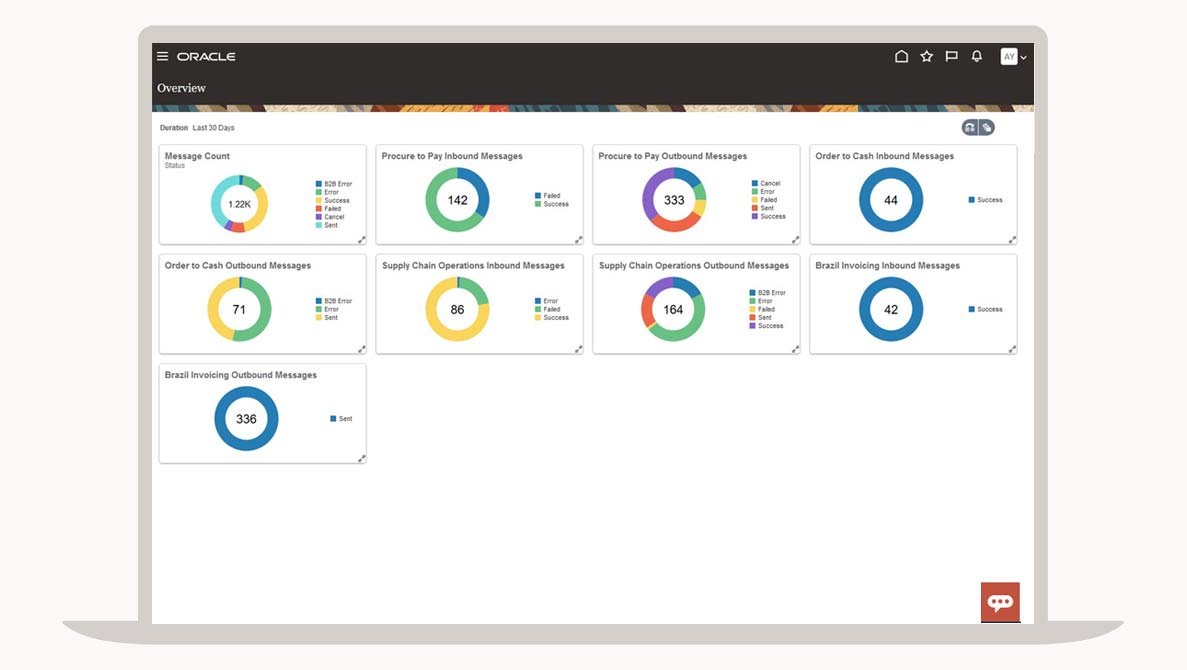The image size is (1187, 670).
Task: Open the hamburger navigation menu
Action: 163,57
